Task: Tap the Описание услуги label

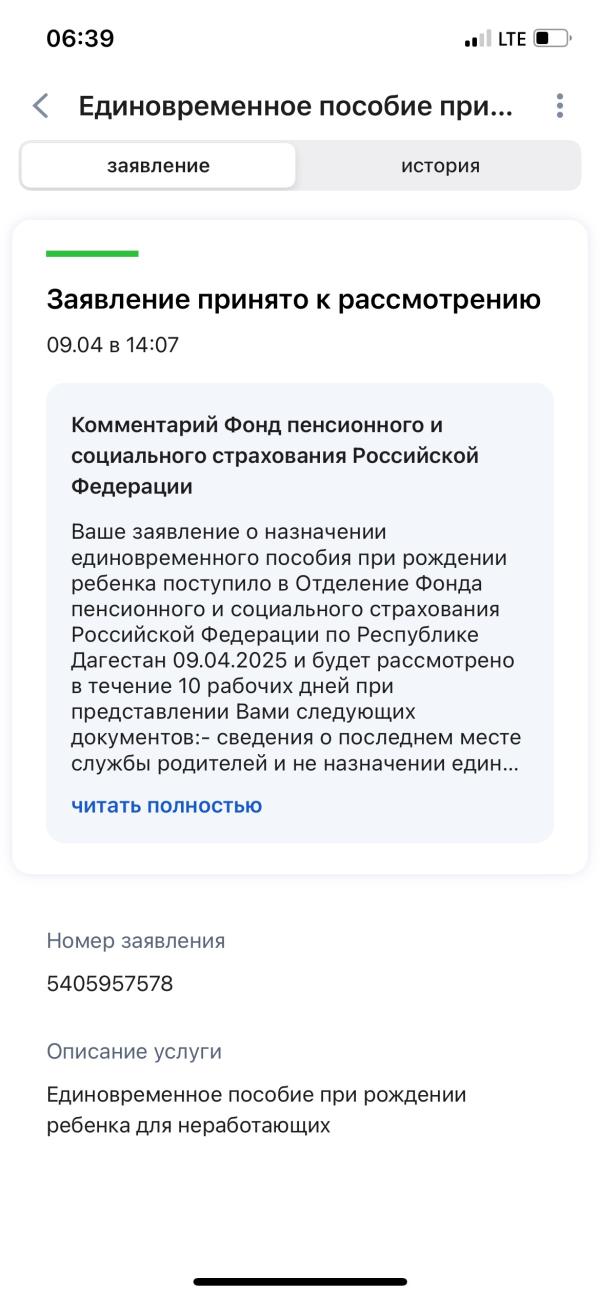Action: click(134, 1051)
